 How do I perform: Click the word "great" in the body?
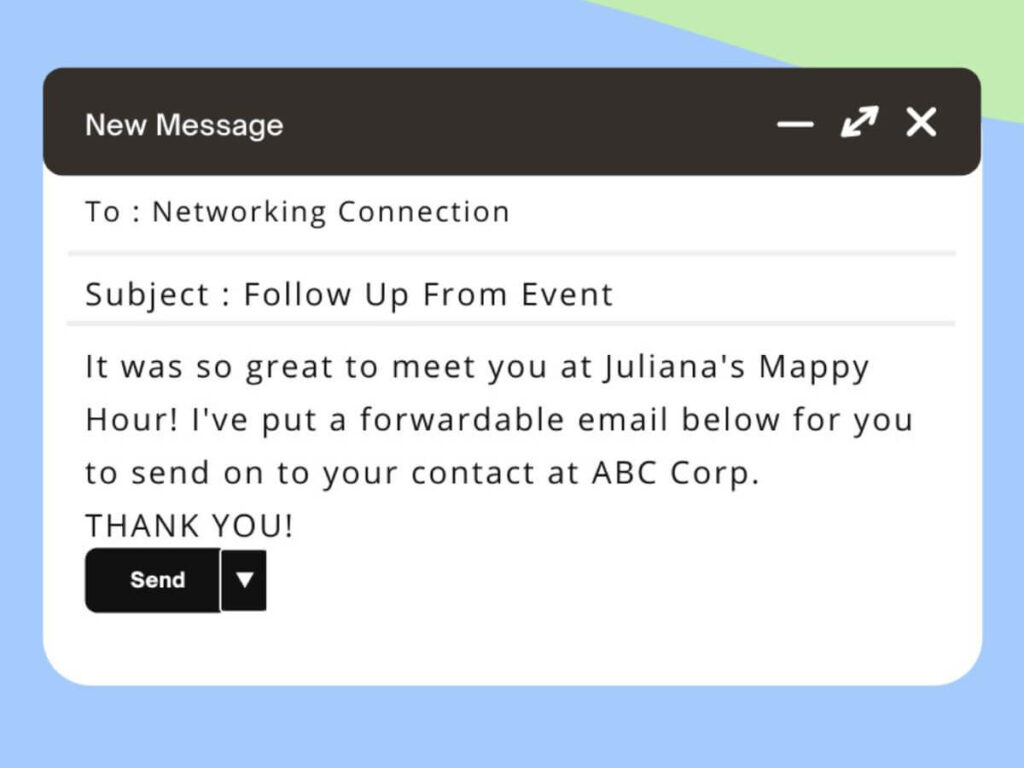(x=289, y=368)
